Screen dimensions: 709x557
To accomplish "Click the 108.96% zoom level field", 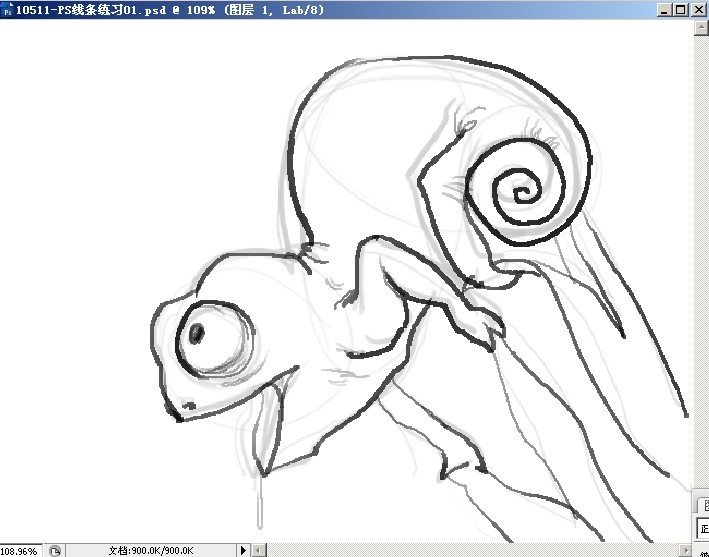I will (20, 551).
